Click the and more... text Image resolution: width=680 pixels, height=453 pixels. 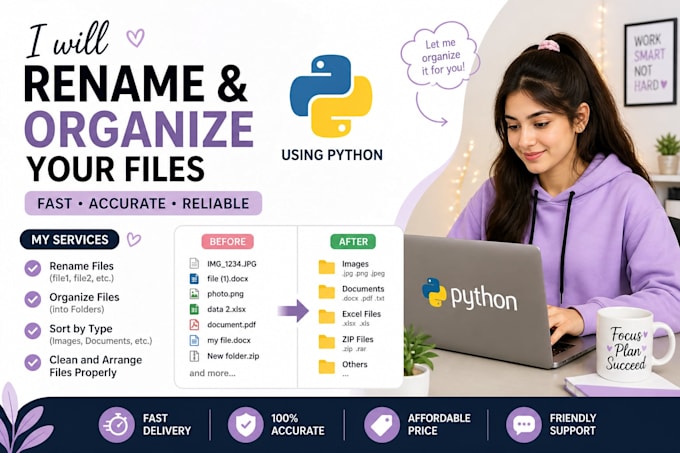pos(212,373)
